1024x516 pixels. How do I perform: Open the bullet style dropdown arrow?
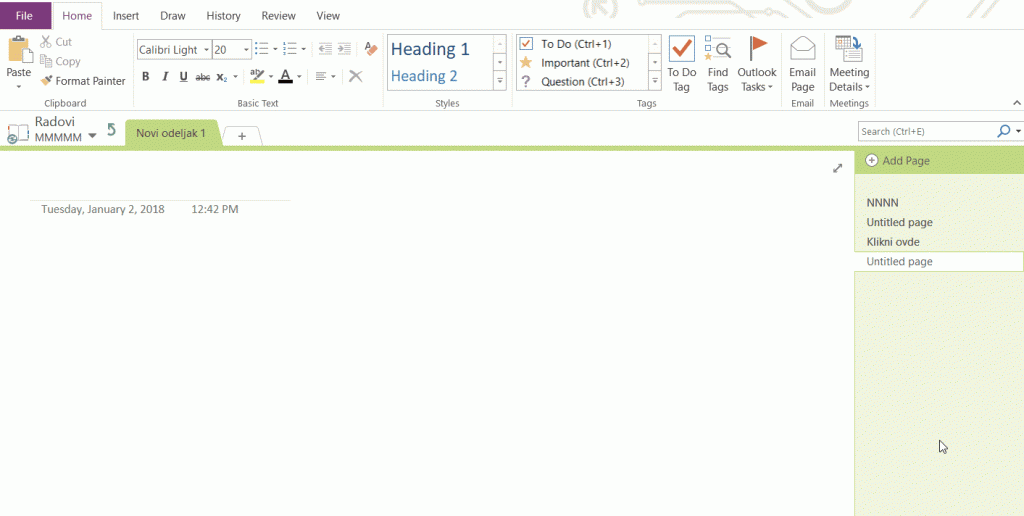coord(275,49)
